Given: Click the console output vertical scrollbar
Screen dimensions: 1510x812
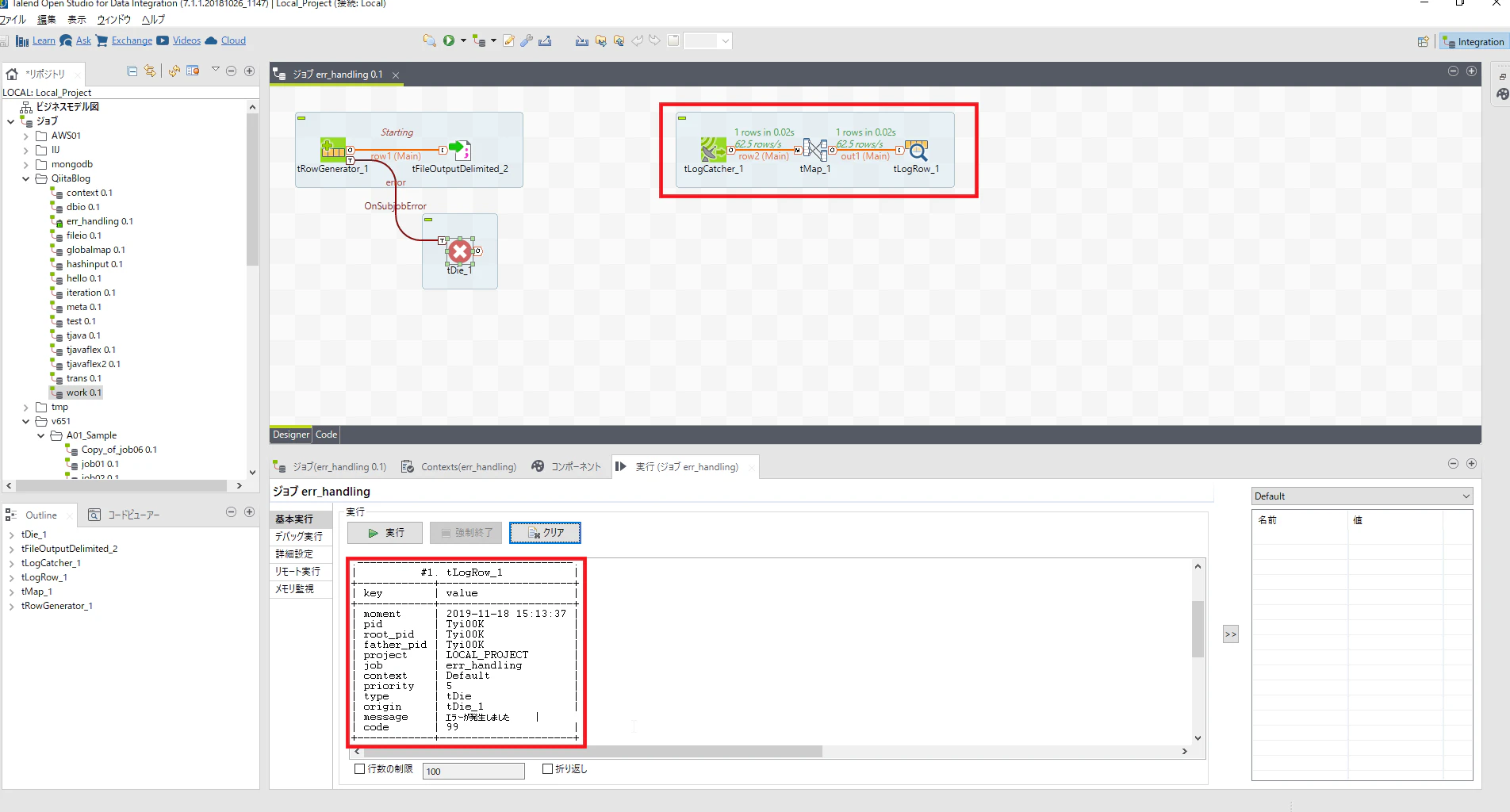Looking at the screenshot, I should (1198, 629).
